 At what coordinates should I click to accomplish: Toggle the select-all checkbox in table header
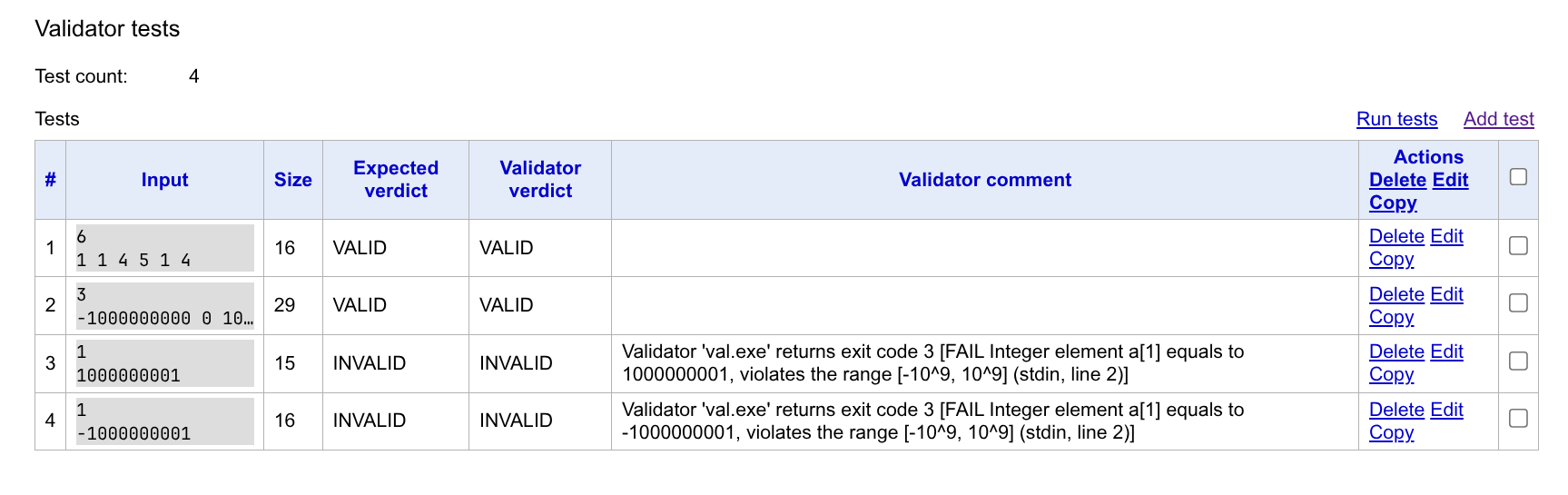point(1518,177)
